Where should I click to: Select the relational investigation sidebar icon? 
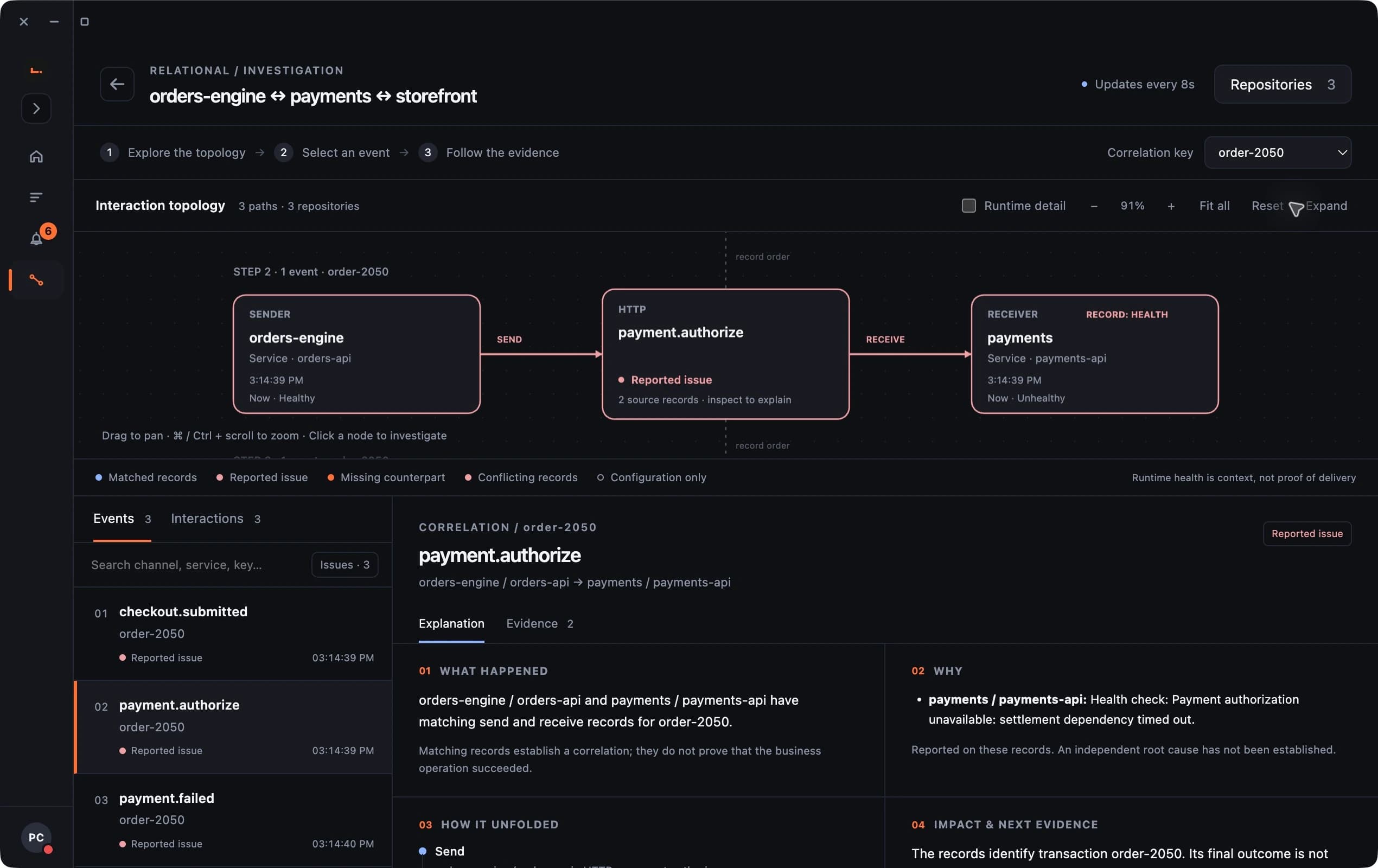pos(36,280)
